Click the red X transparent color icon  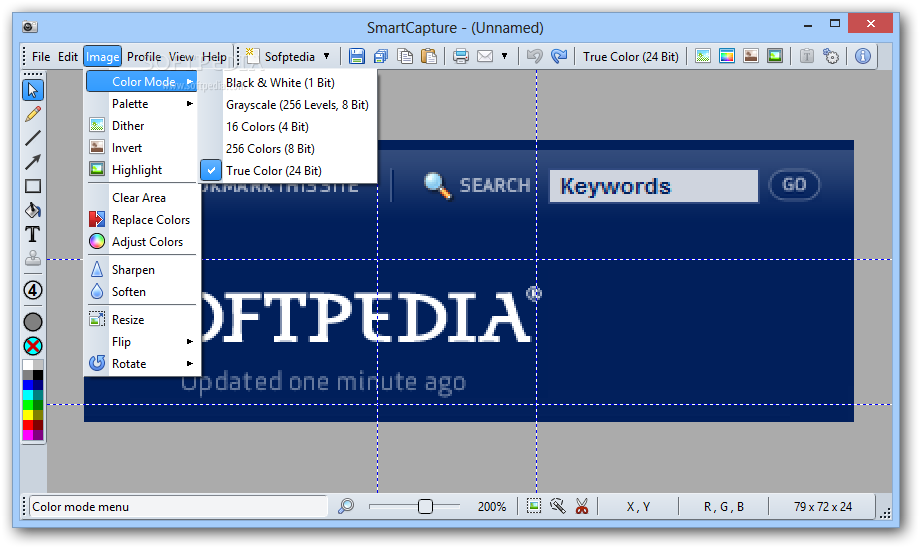click(x=33, y=346)
